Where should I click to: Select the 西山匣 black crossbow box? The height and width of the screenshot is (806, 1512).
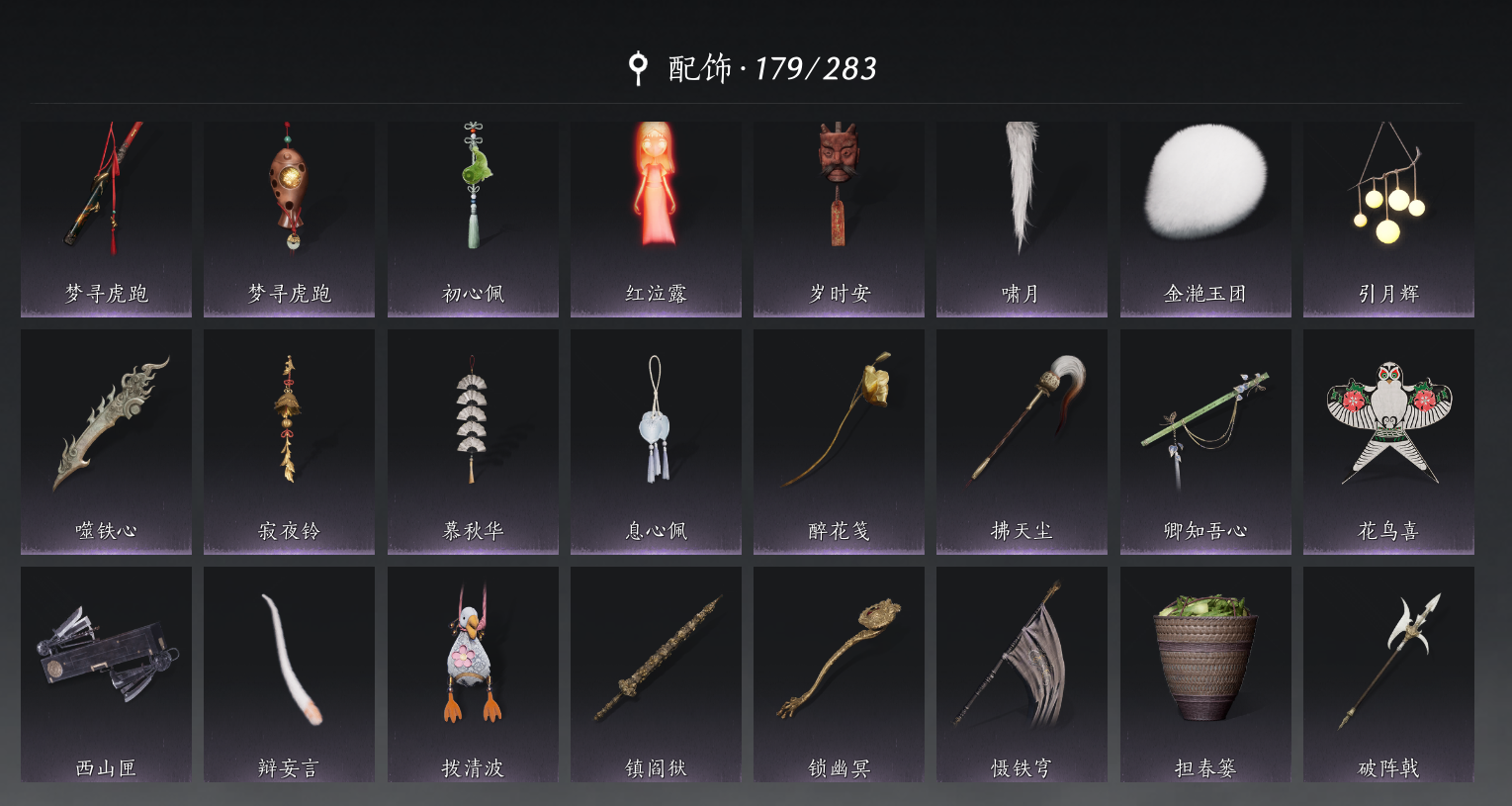click(x=106, y=674)
